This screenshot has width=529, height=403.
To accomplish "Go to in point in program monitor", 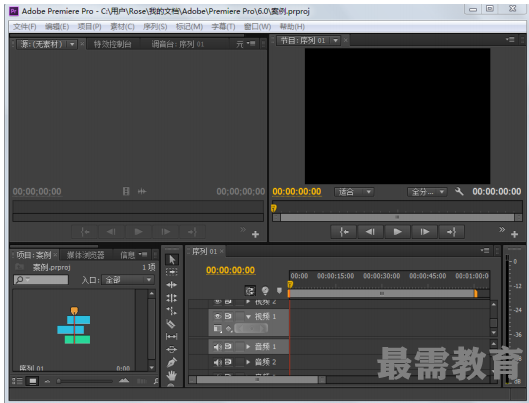I will point(343,232).
